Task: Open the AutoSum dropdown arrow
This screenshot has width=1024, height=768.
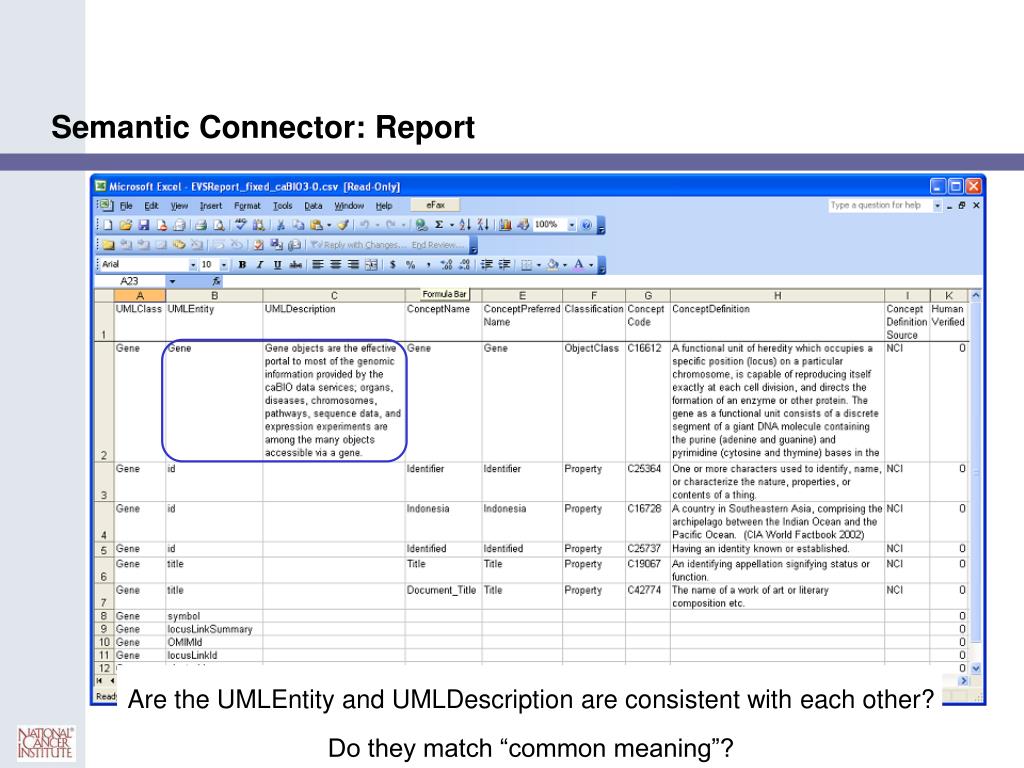Action: 452,225
